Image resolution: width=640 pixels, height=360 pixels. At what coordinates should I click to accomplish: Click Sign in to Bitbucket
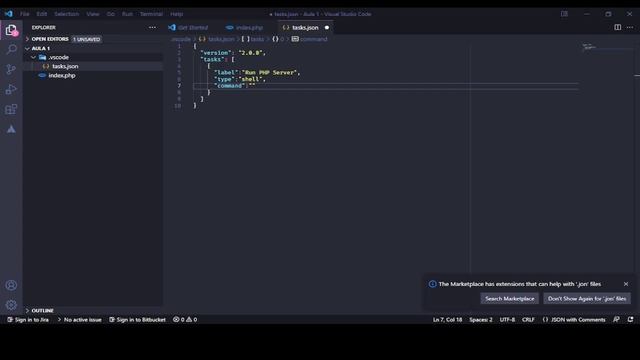[x=137, y=320]
